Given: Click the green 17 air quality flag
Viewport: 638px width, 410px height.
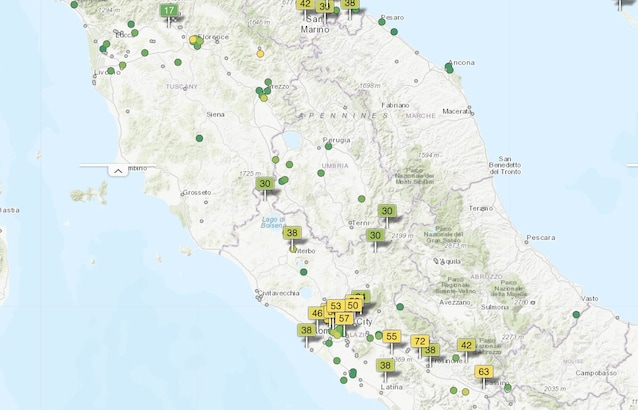Looking at the screenshot, I should point(169,11).
